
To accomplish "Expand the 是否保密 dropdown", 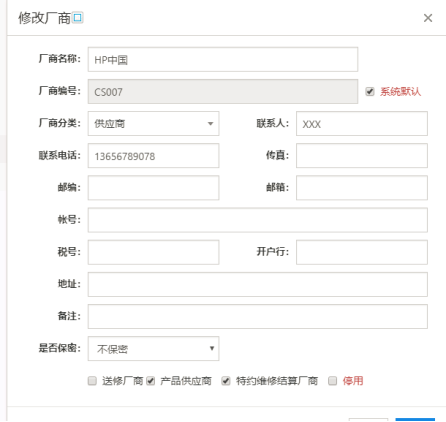I will 153,349.
